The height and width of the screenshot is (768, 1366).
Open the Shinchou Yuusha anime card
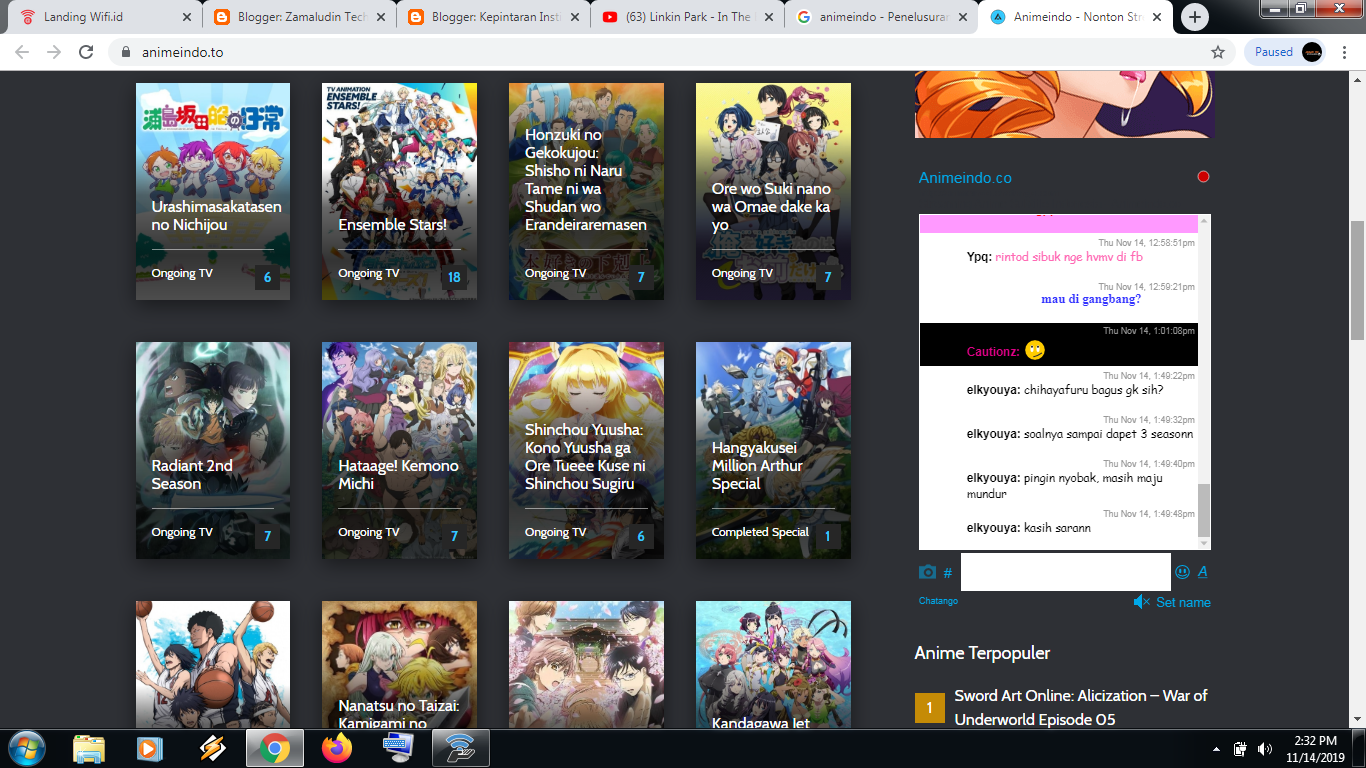click(x=586, y=450)
